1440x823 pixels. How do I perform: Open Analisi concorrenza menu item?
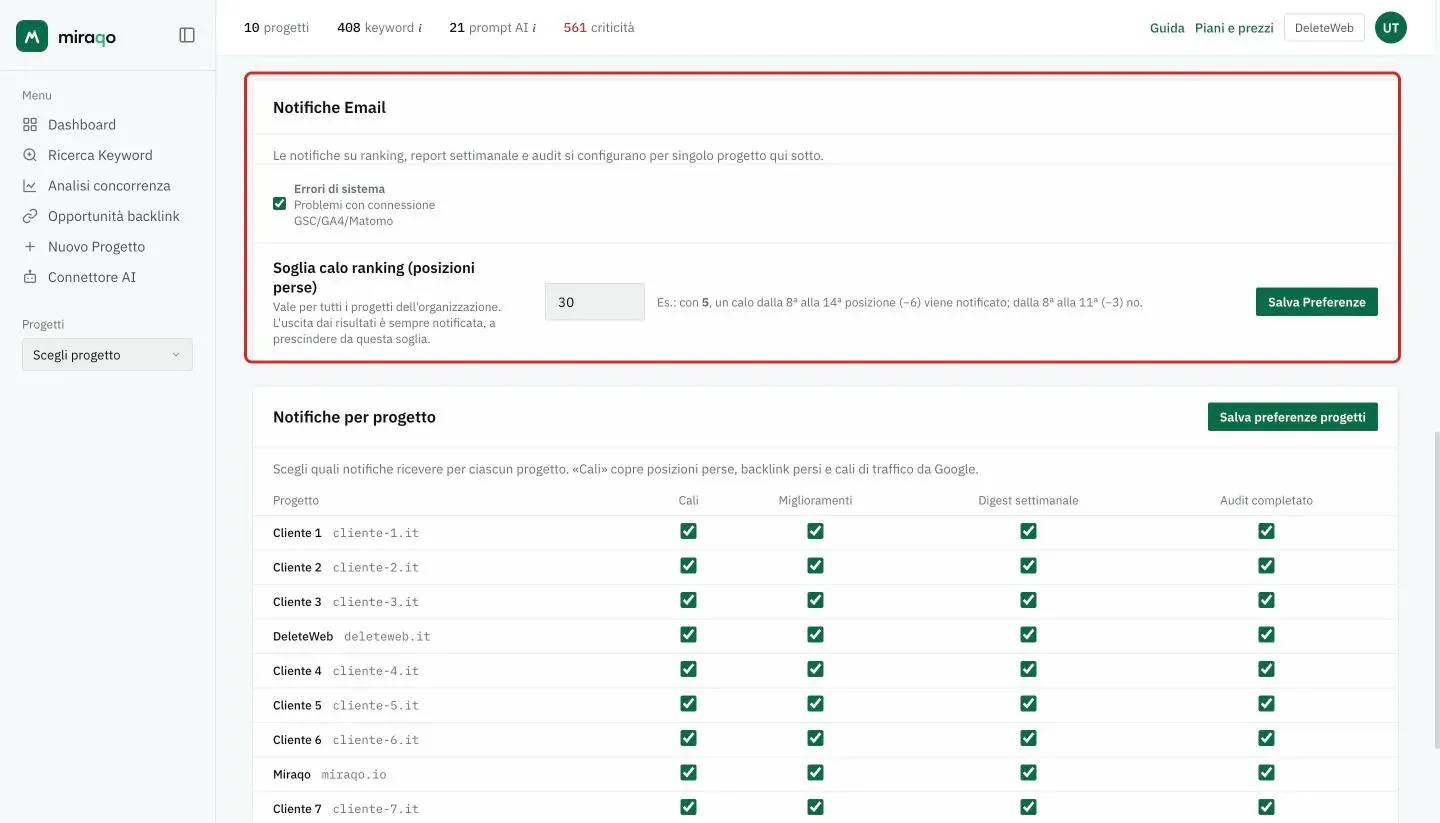tap(107, 186)
